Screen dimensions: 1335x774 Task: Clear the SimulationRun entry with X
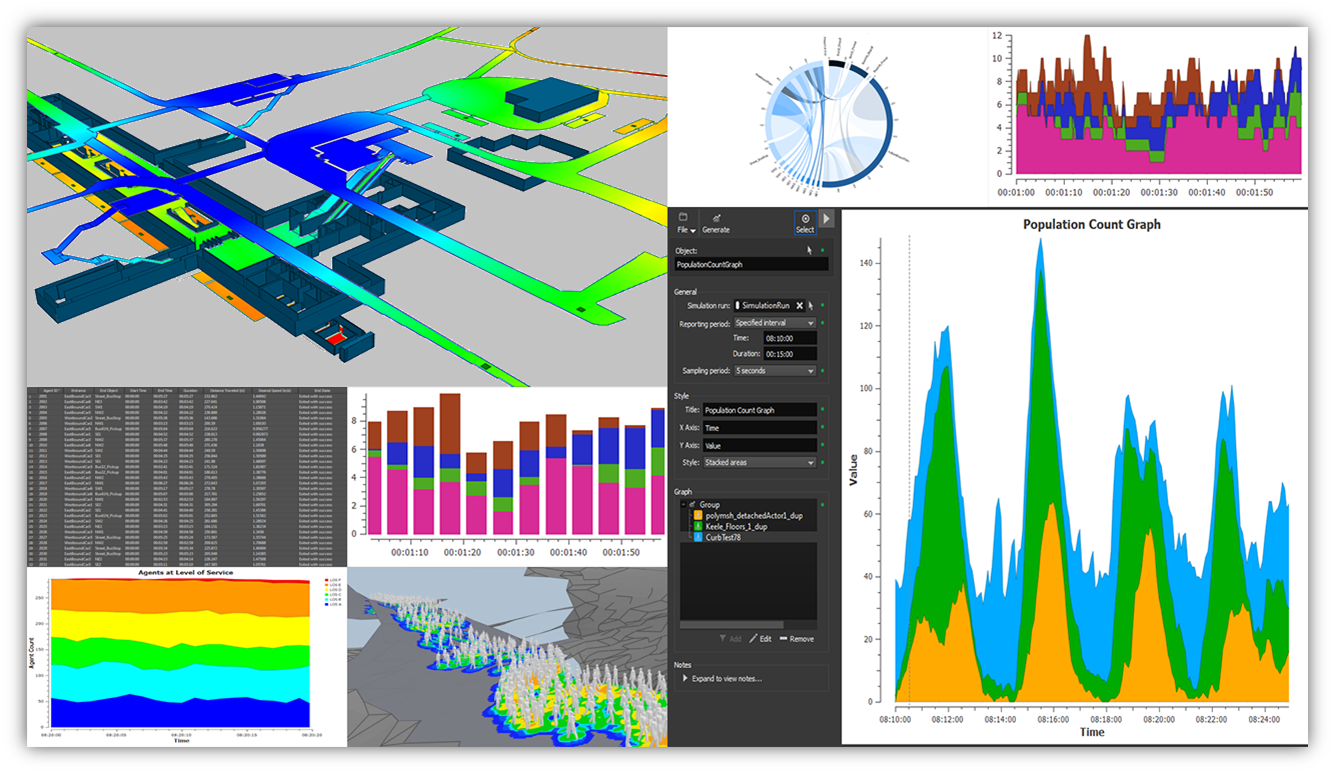(x=800, y=305)
